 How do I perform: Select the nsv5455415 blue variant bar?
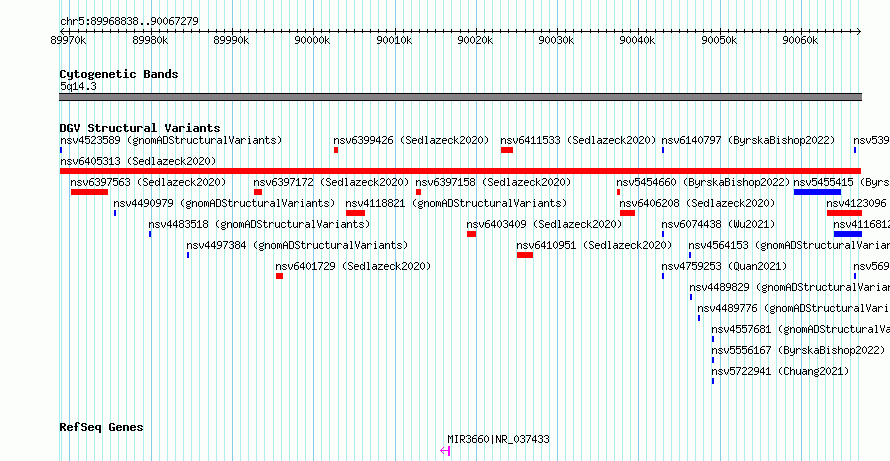(817, 192)
